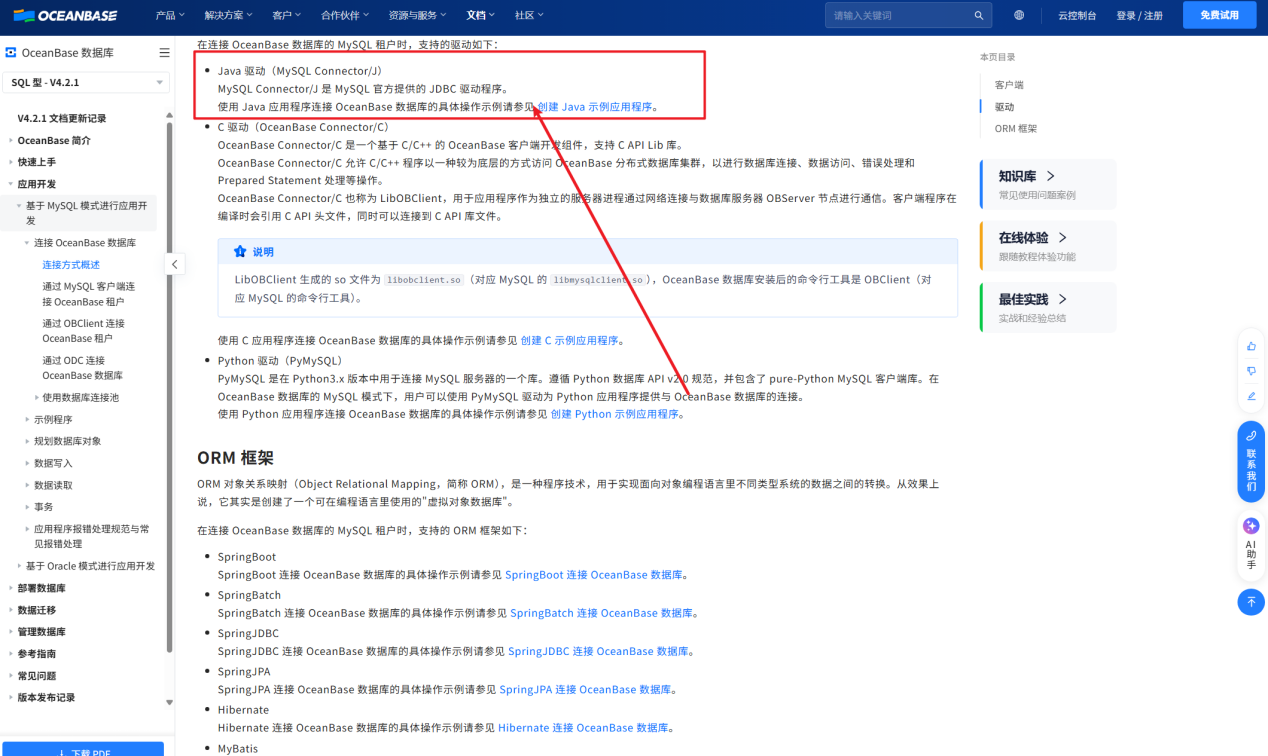
Task: Open SpringBoot 连接 OceanBase 数据库 link
Action: click(594, 575)
